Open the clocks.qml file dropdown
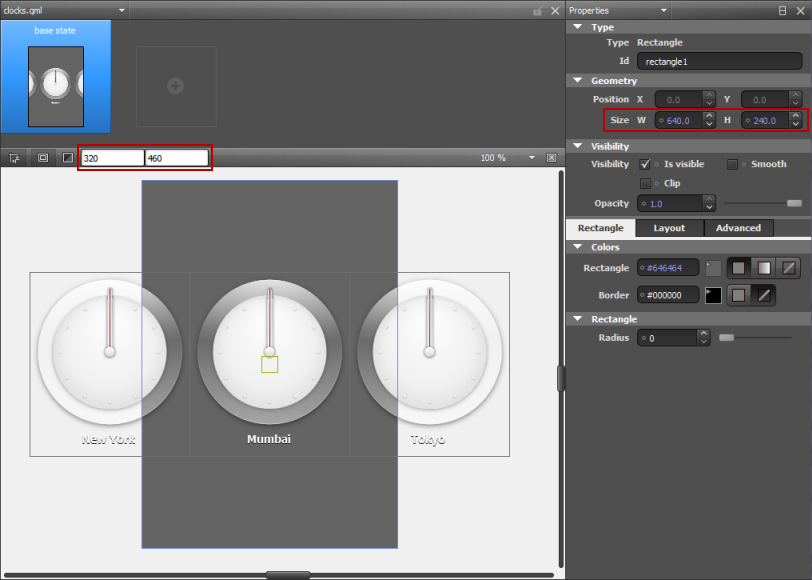812x580 pixels. [122, 10]
